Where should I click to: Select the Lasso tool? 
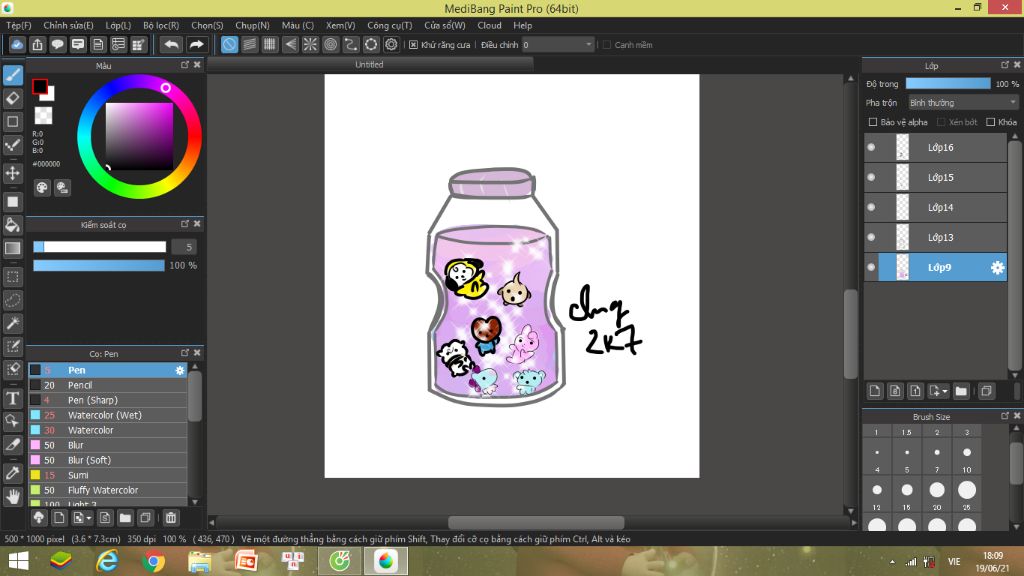[12, 300]
